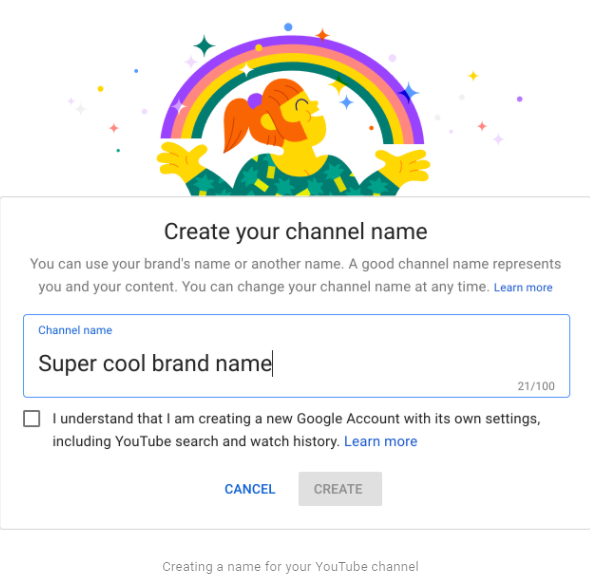Click the left yellow hand in illustration
The width and height of the screenshot is (590, 583).
pyautogui.click(x=182, y=159)
